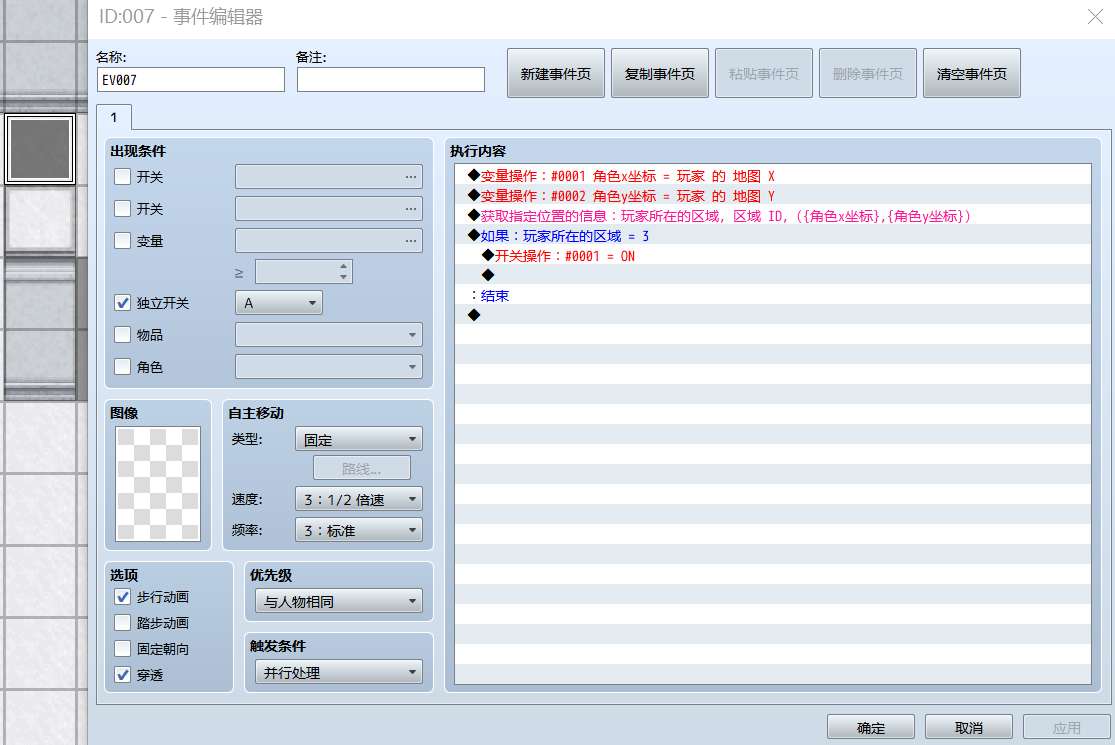Open the 物品 selection dropdown
The image size is (1115, 745).
click(329, 335)
